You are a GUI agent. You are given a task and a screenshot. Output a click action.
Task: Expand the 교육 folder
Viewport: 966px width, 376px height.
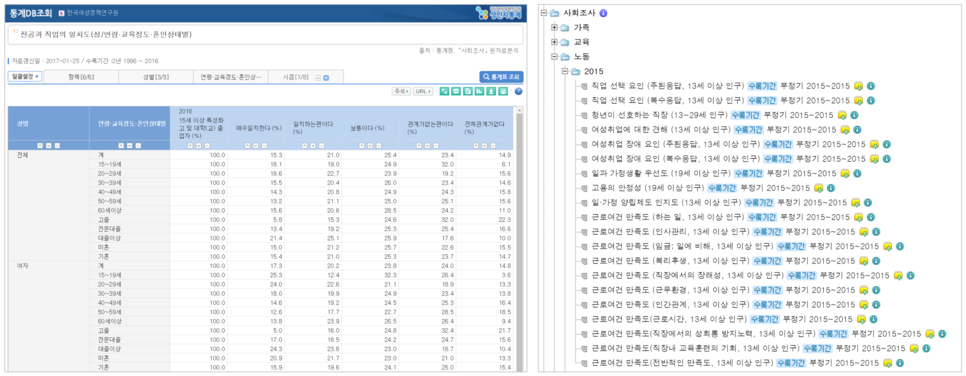[554, 43]
